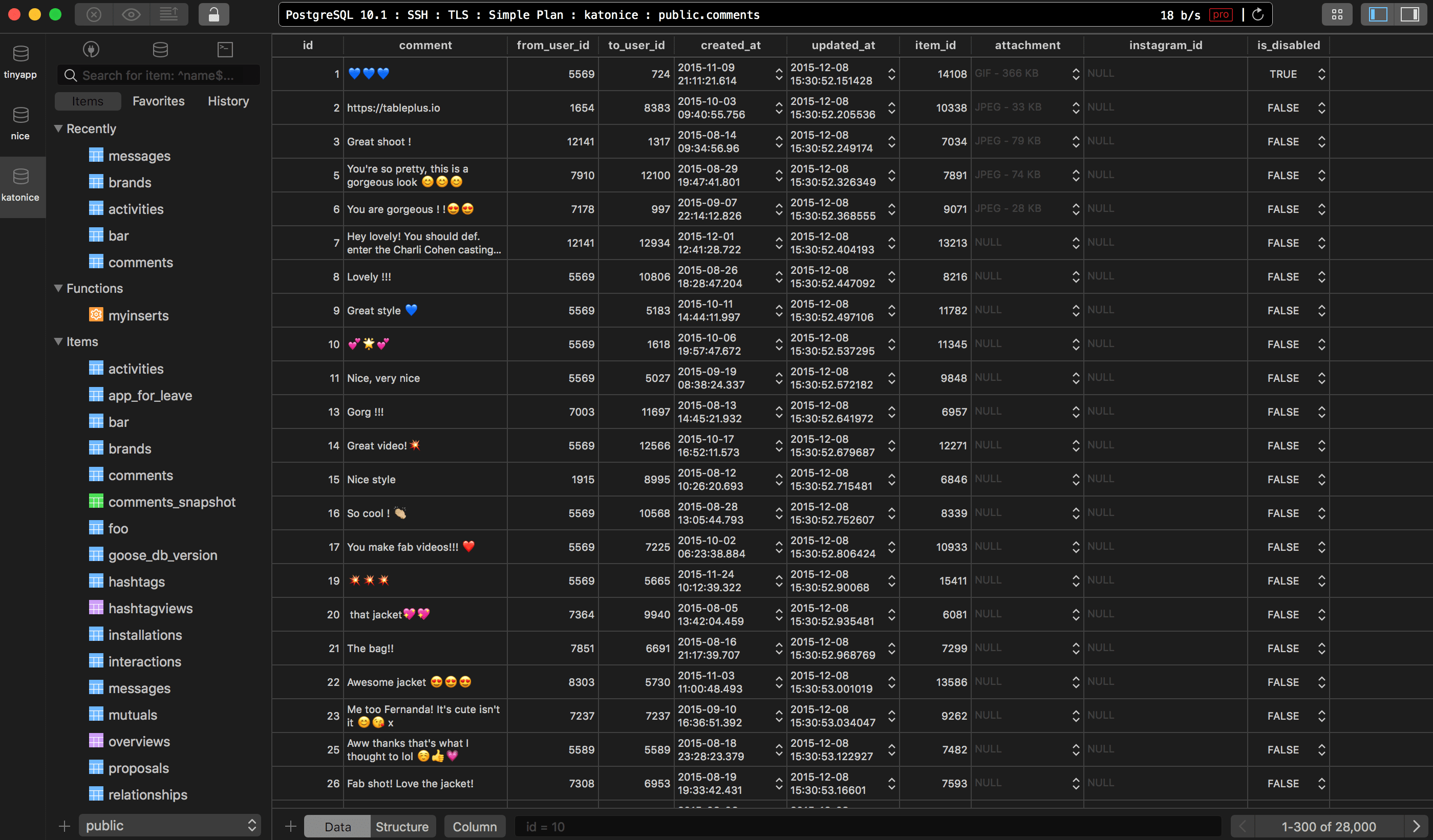
Task: Click the myinserts function item
Action: (x=138, y=315)
